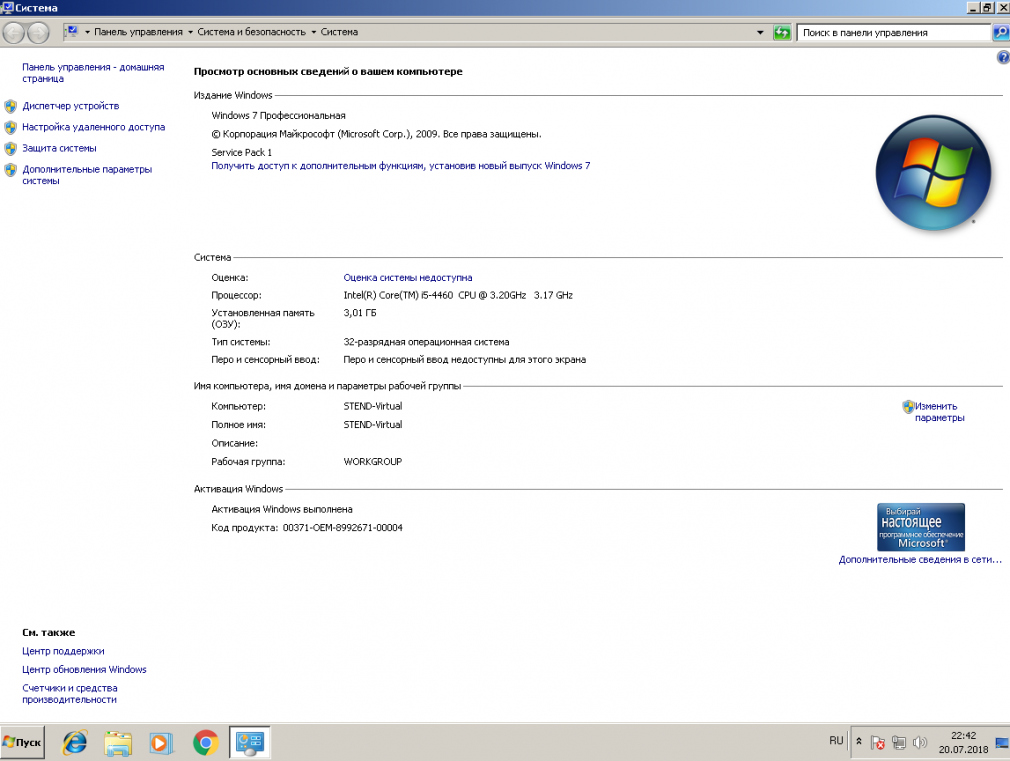Image resolution: width=1010 pixels, height=761 pixels.
Task: Expand the arrow before Панель управления breadcrumb
Action: (88, 32)
